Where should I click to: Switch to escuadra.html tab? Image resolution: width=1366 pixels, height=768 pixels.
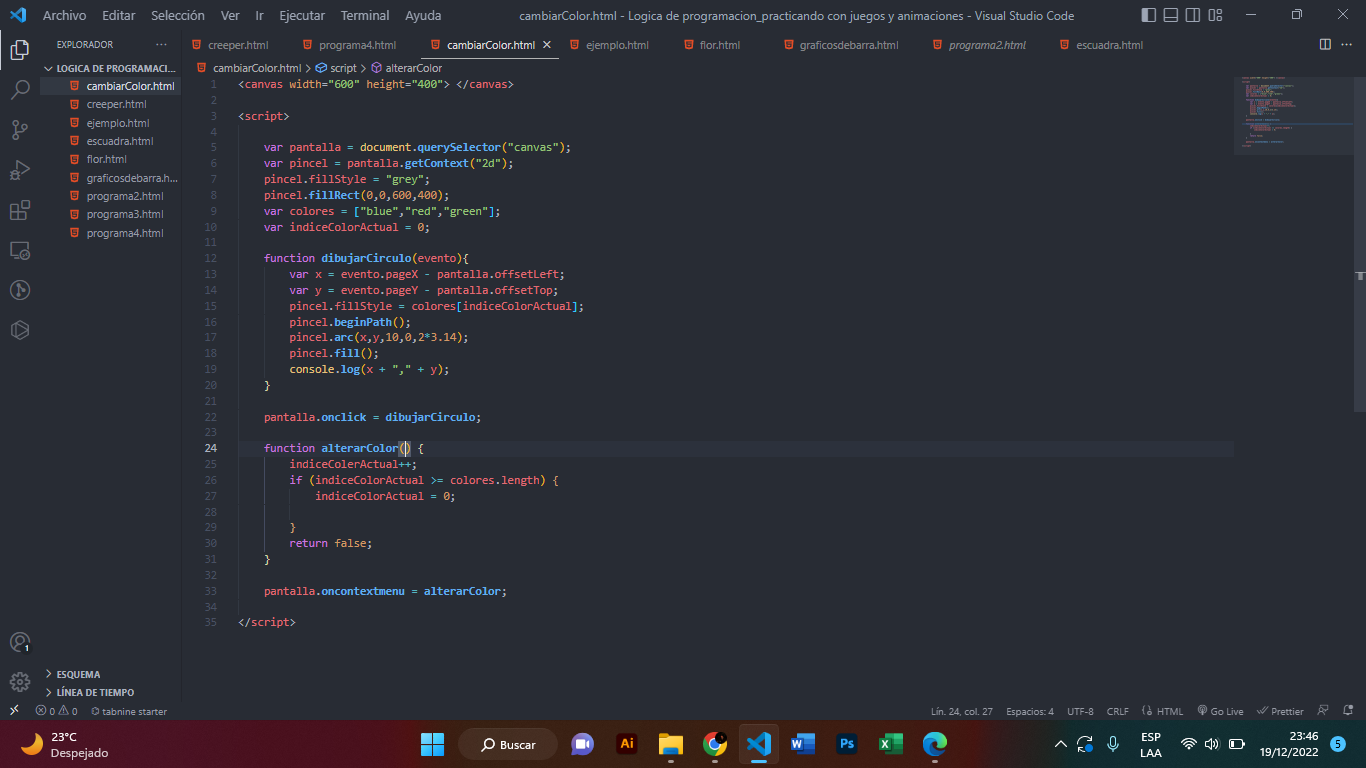click(x=1109, y=45)
